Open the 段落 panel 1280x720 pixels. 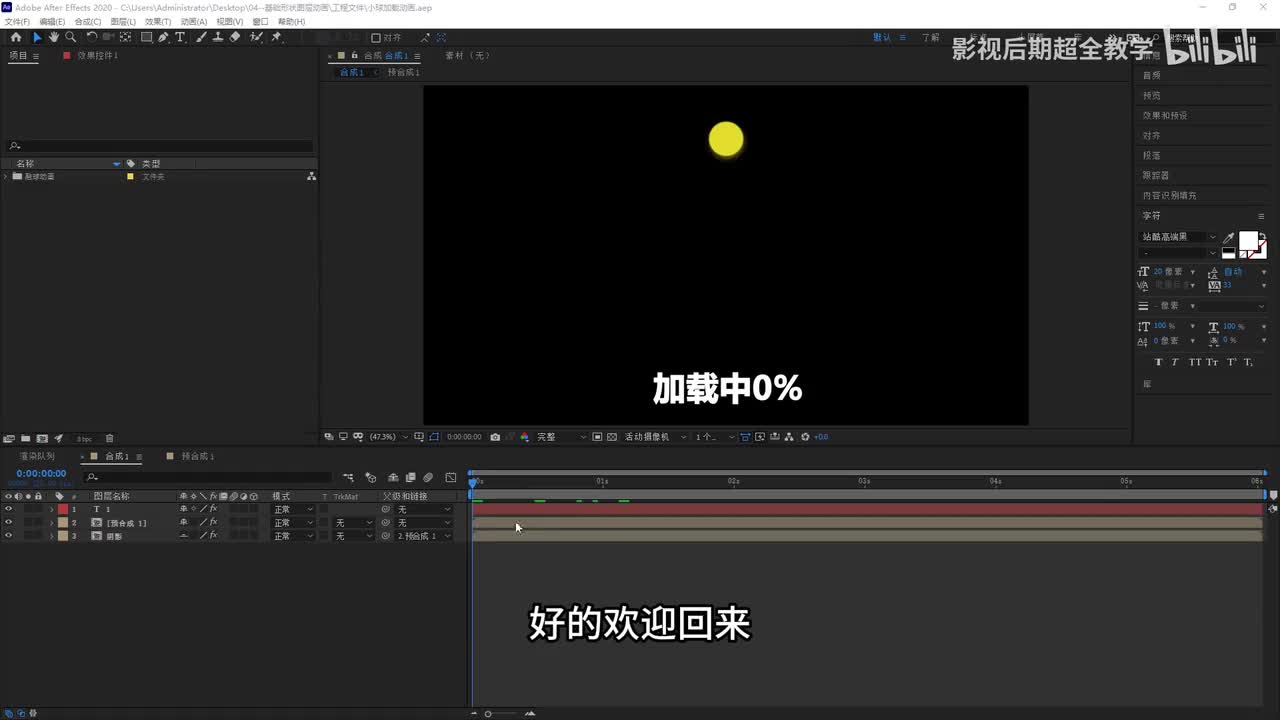(1151, 156)
